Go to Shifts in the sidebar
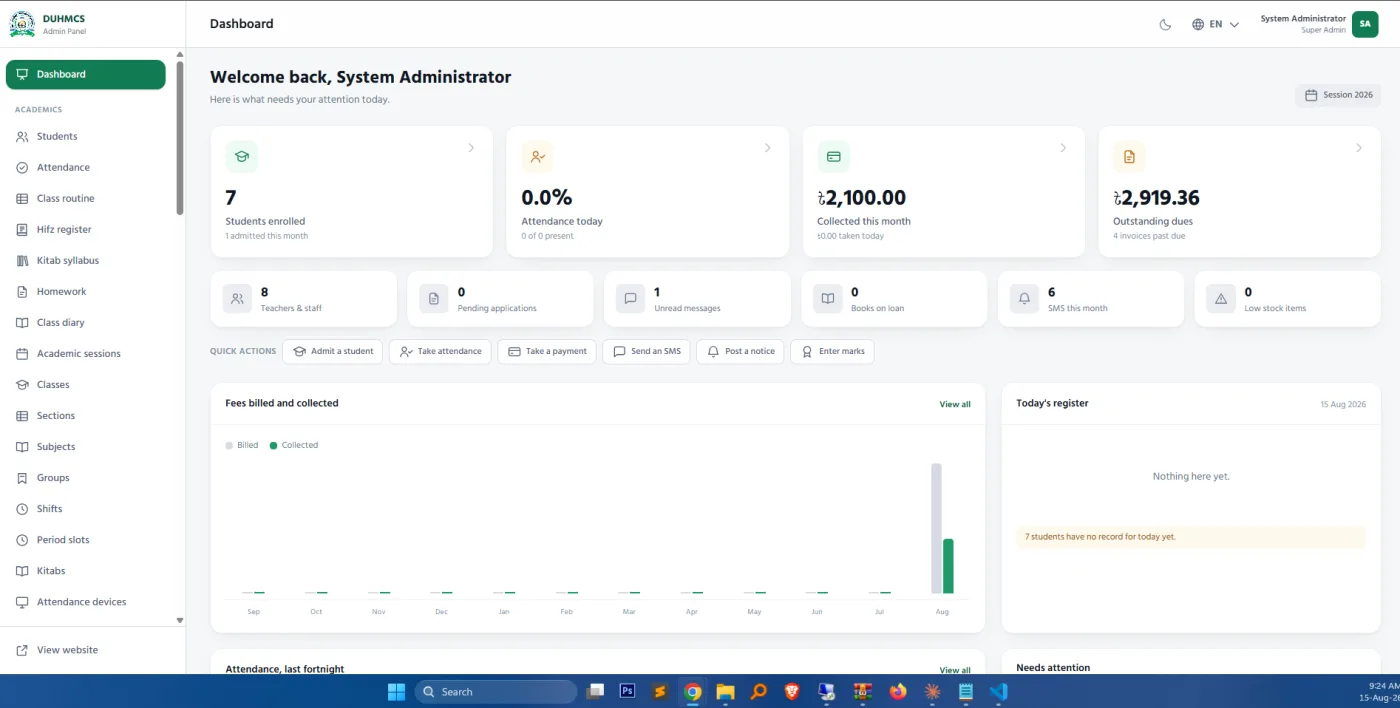Viewport: 1400px width, 708px height. (x=85, y=508)
